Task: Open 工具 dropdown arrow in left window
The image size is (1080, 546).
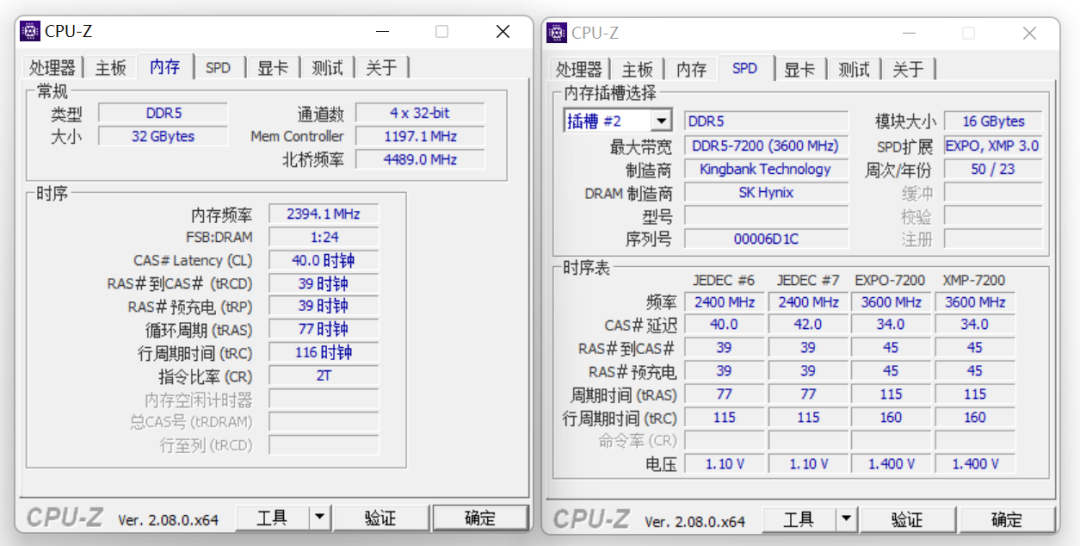Action: coord(320,518)
